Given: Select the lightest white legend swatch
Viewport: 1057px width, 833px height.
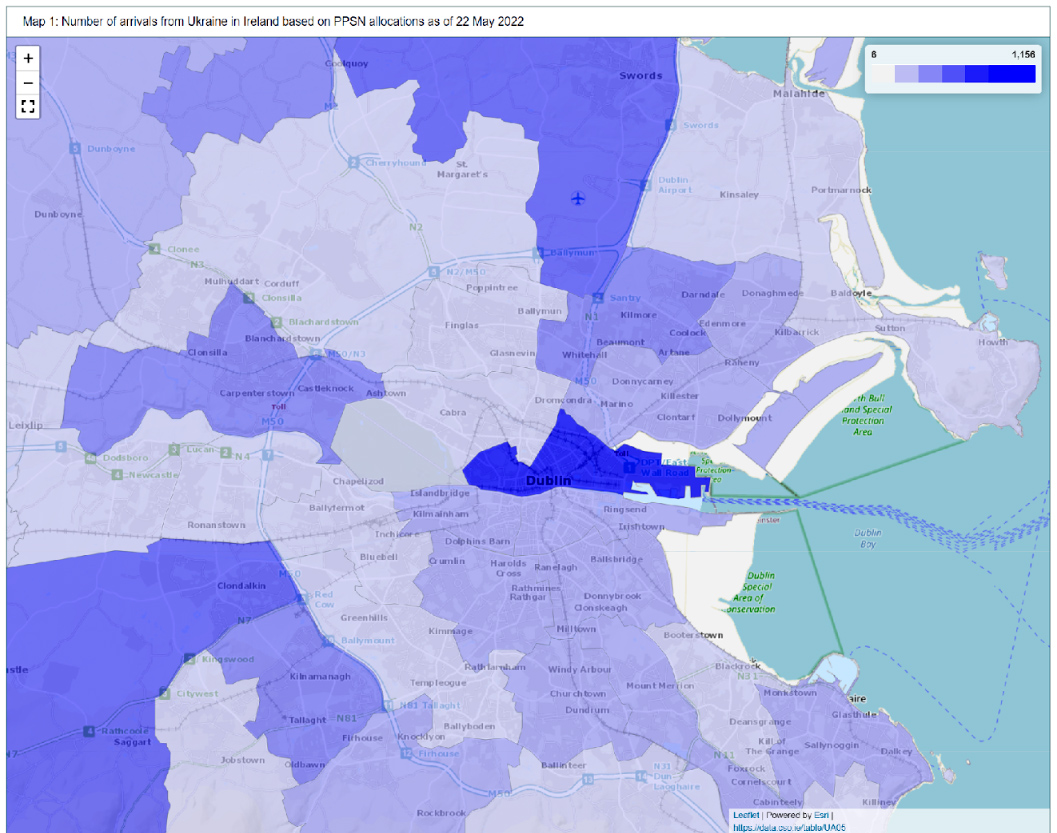Looking at the screenshot, I should tap(882, 74).
